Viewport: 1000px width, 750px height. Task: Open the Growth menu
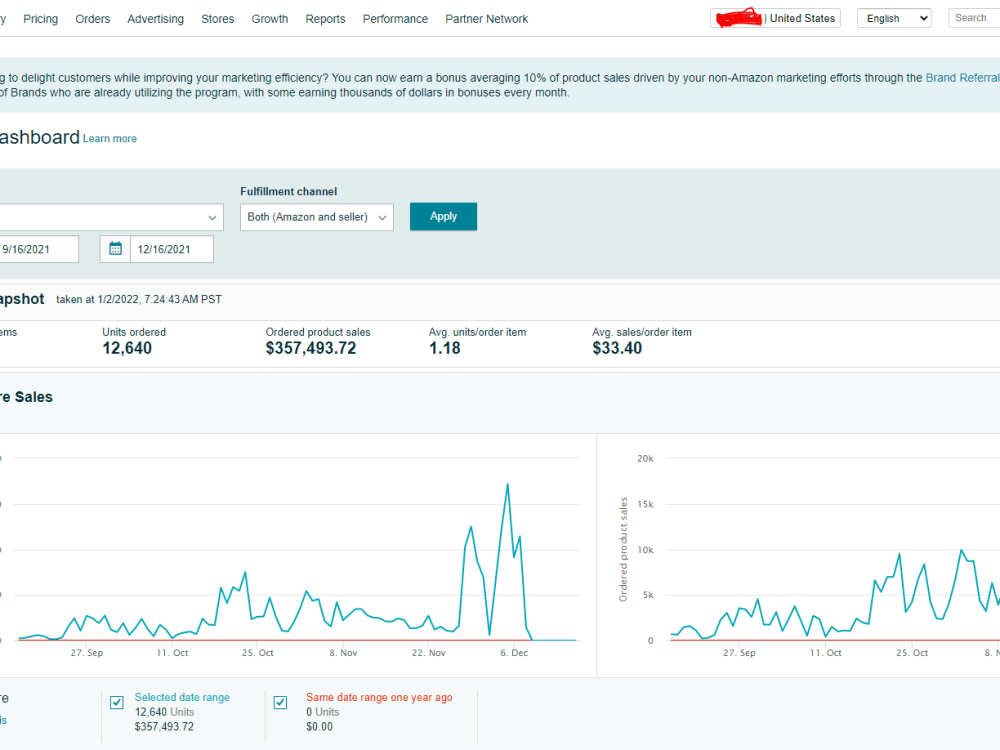(270, 19)
